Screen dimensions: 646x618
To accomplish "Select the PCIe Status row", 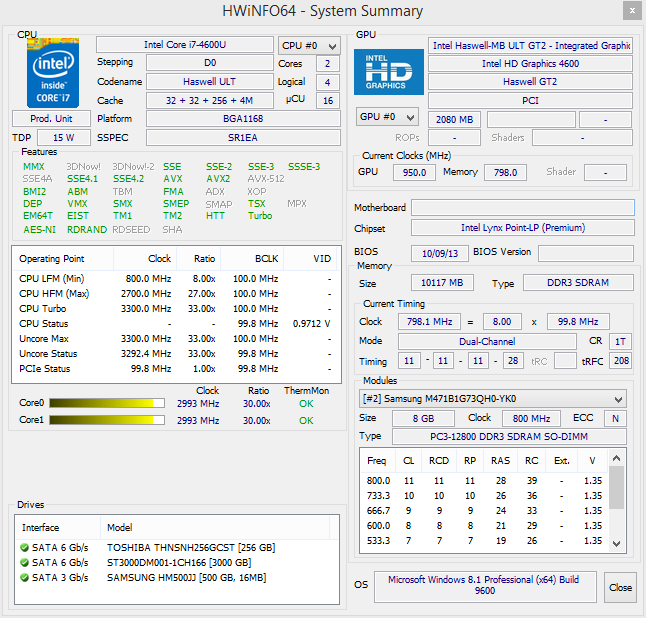I will coord(176,369).
